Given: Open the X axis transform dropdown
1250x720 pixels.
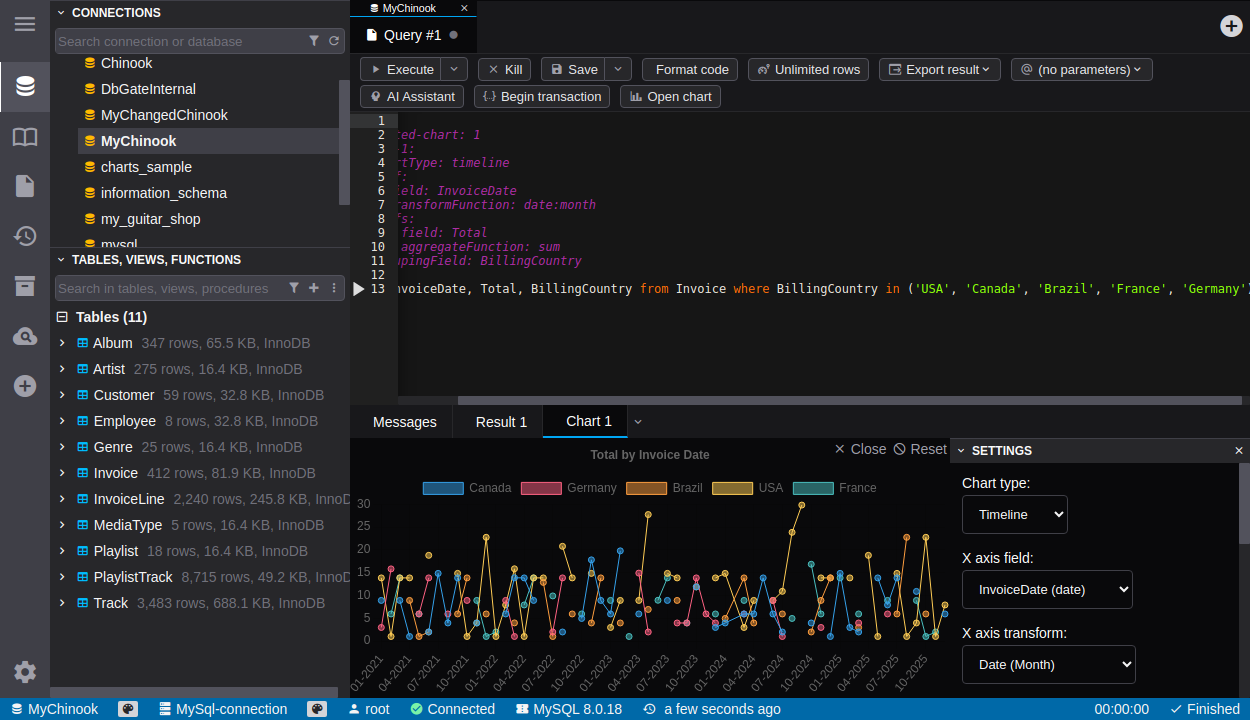Looking at the screenshot, I should coord(1048,665).
